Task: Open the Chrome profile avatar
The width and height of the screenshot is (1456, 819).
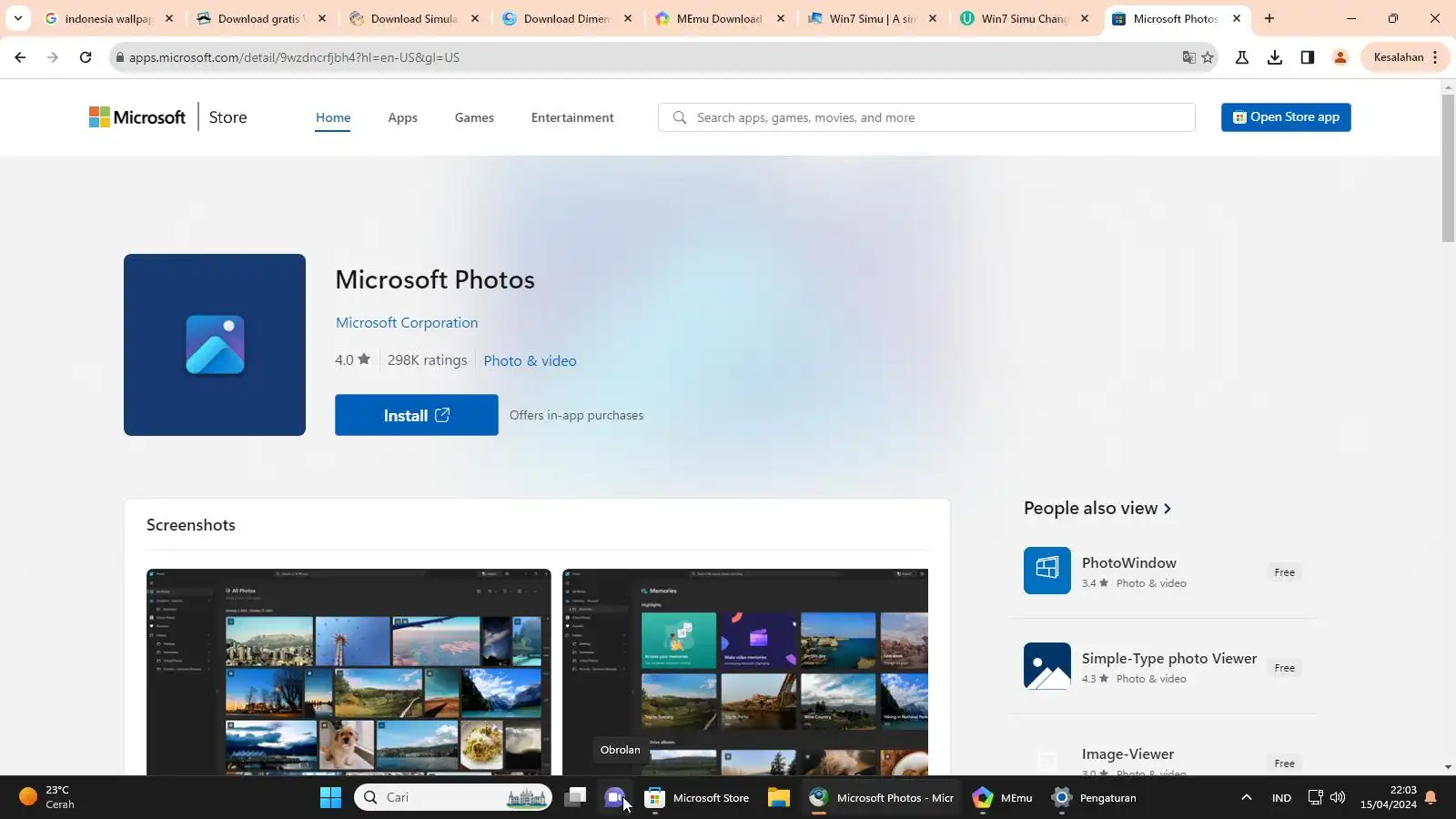Action: (x=1340, y=57)
